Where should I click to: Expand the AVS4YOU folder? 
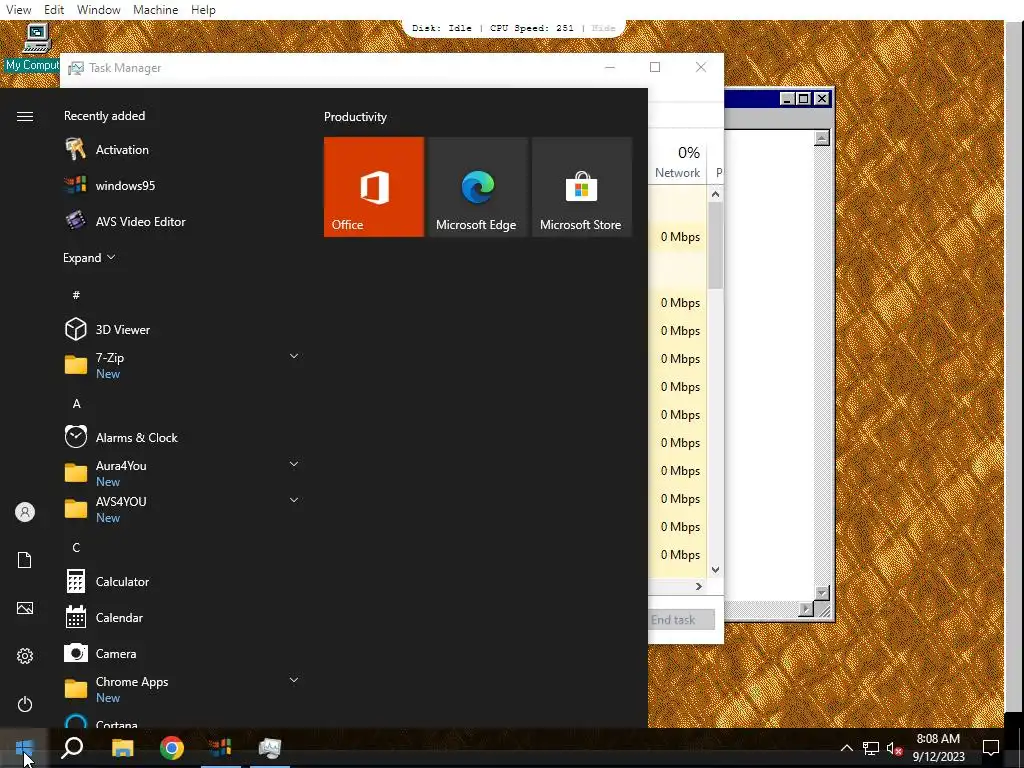click(x=294, y=500)
